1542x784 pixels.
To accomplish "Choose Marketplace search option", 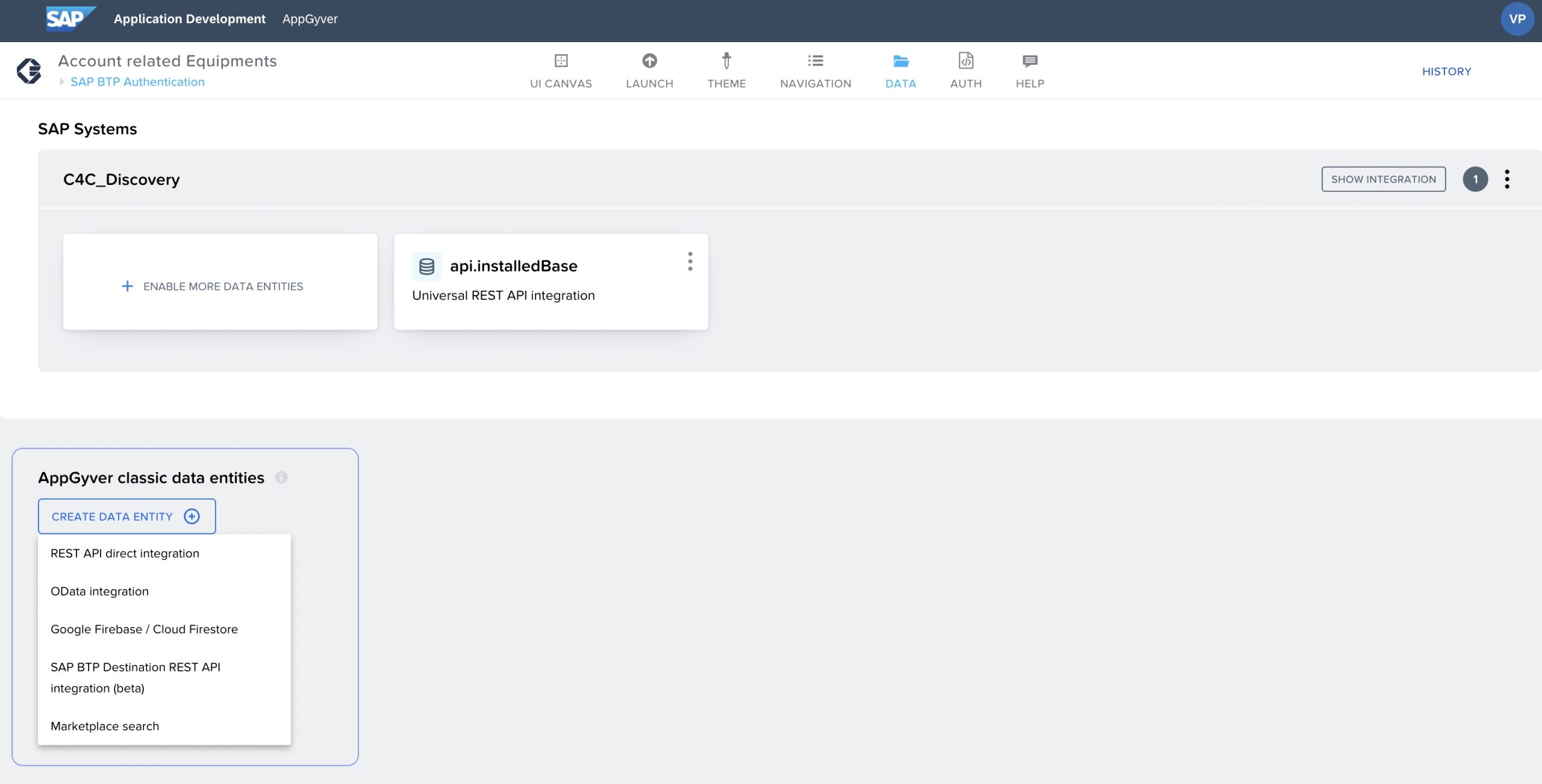I will (x=105, y=726).
